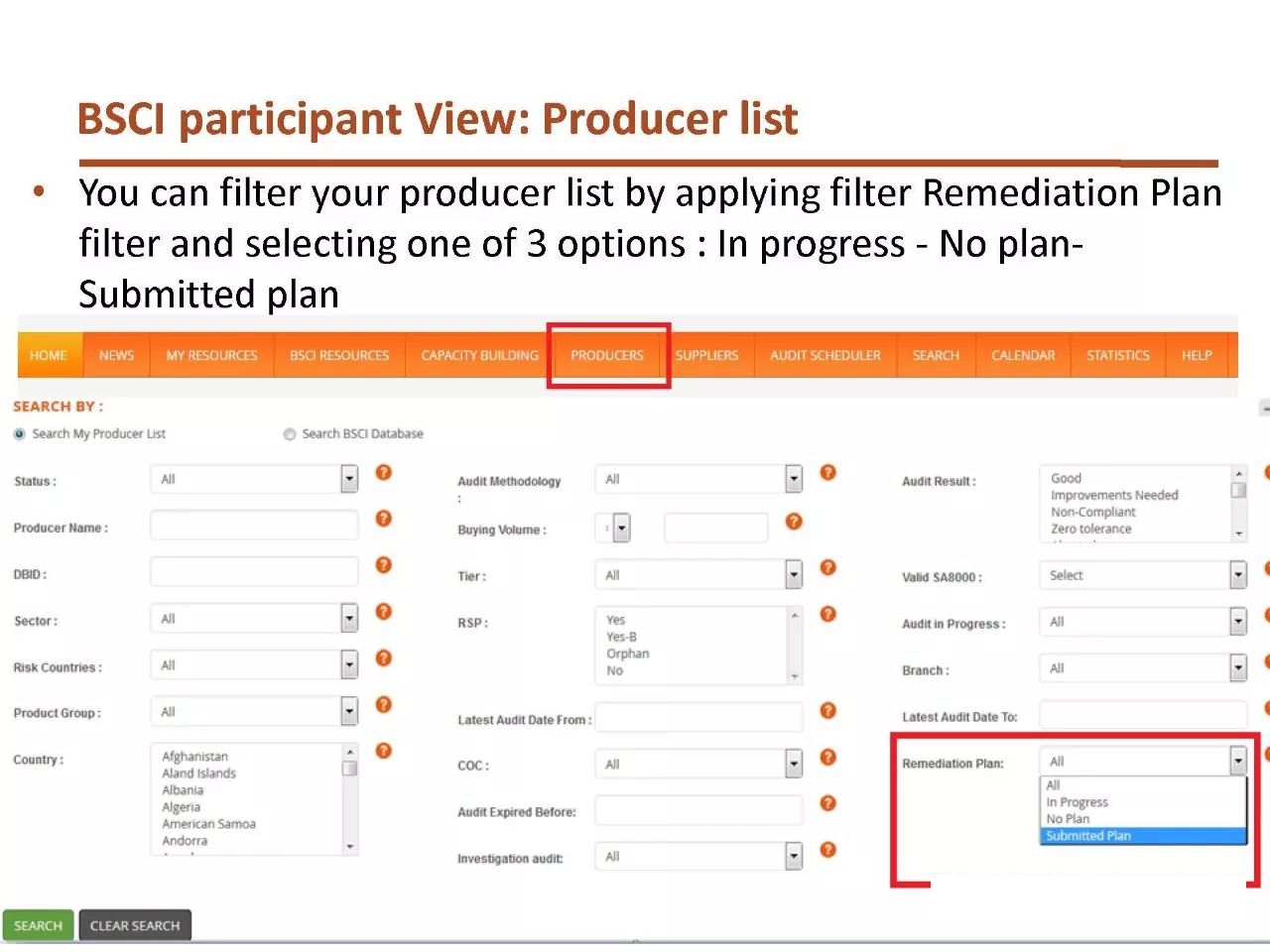Expand the Branch dropdown
1270x952 pixels.
[1238, 668]
